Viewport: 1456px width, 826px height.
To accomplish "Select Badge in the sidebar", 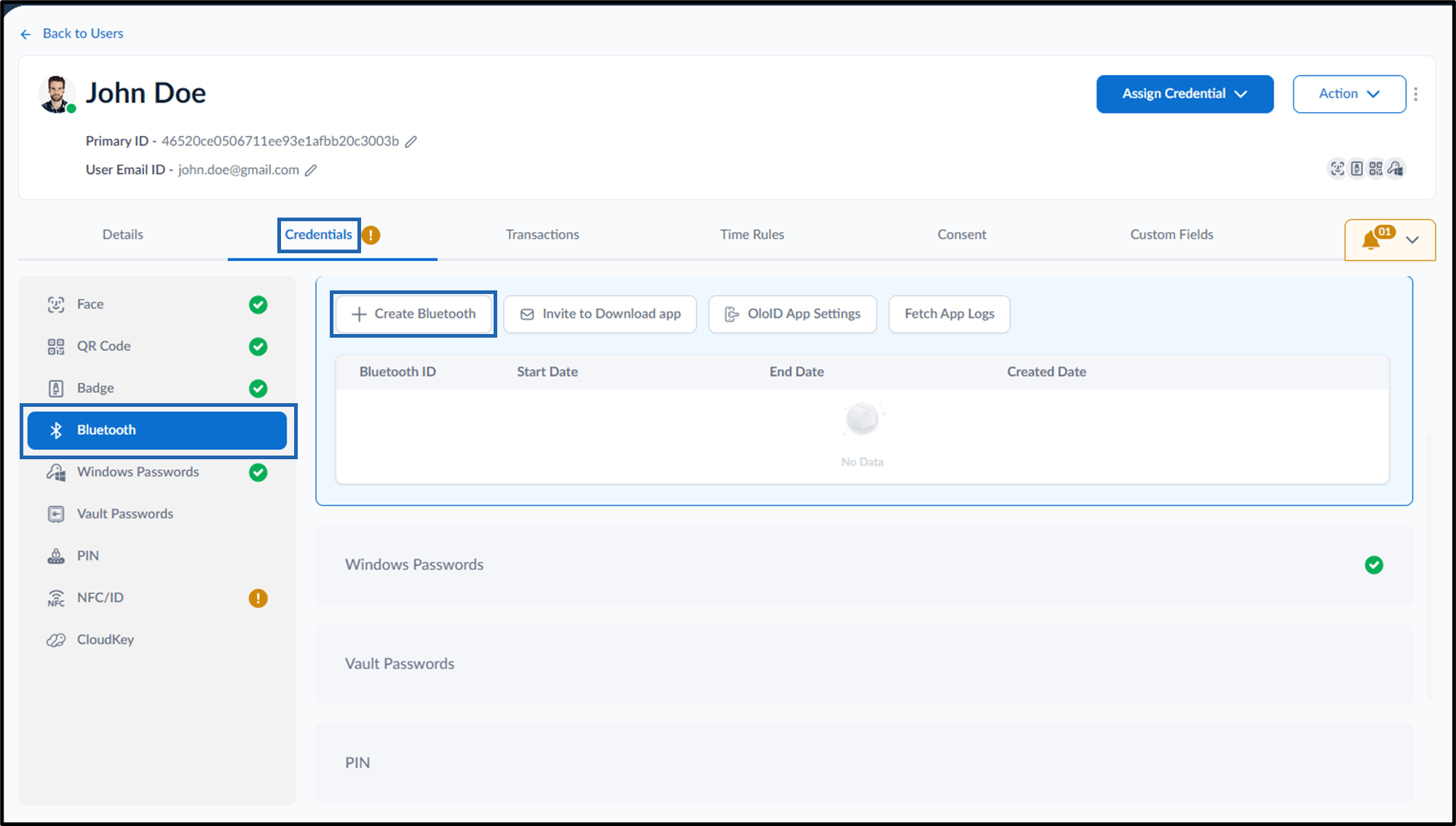I will point(157,389).
